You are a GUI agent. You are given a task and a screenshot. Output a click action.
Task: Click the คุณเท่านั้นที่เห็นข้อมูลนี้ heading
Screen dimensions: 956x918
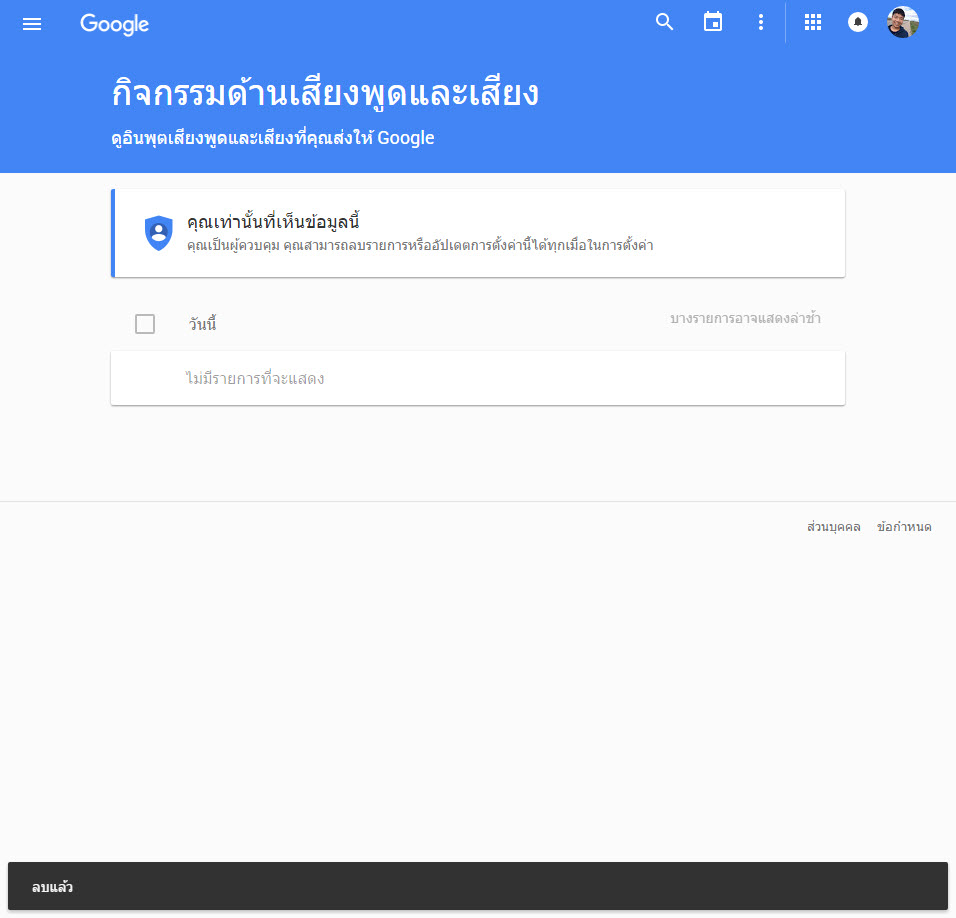[273, 221]
